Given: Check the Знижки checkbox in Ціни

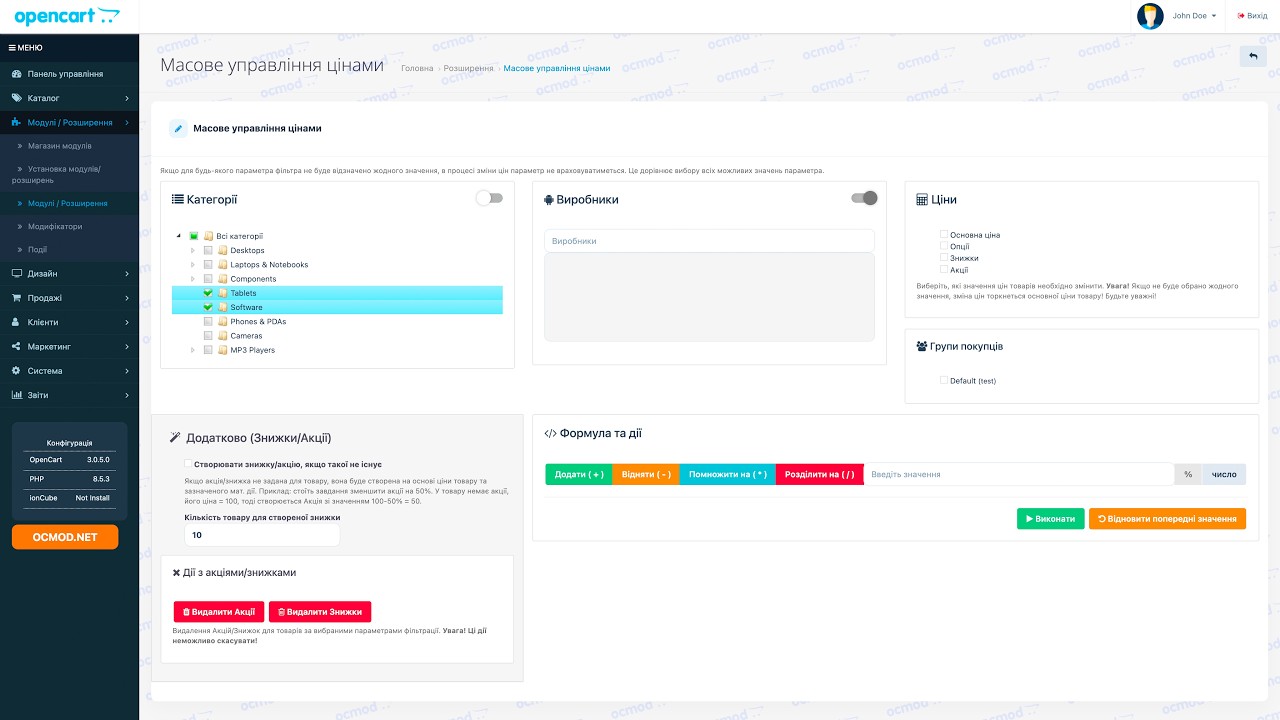Looking at the screenshot, I should tap(943, 258).
